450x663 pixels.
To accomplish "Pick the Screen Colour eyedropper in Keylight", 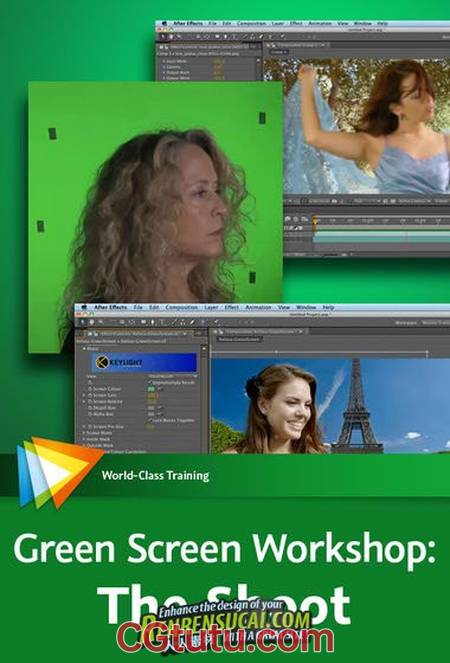I will tap(158, 389).
